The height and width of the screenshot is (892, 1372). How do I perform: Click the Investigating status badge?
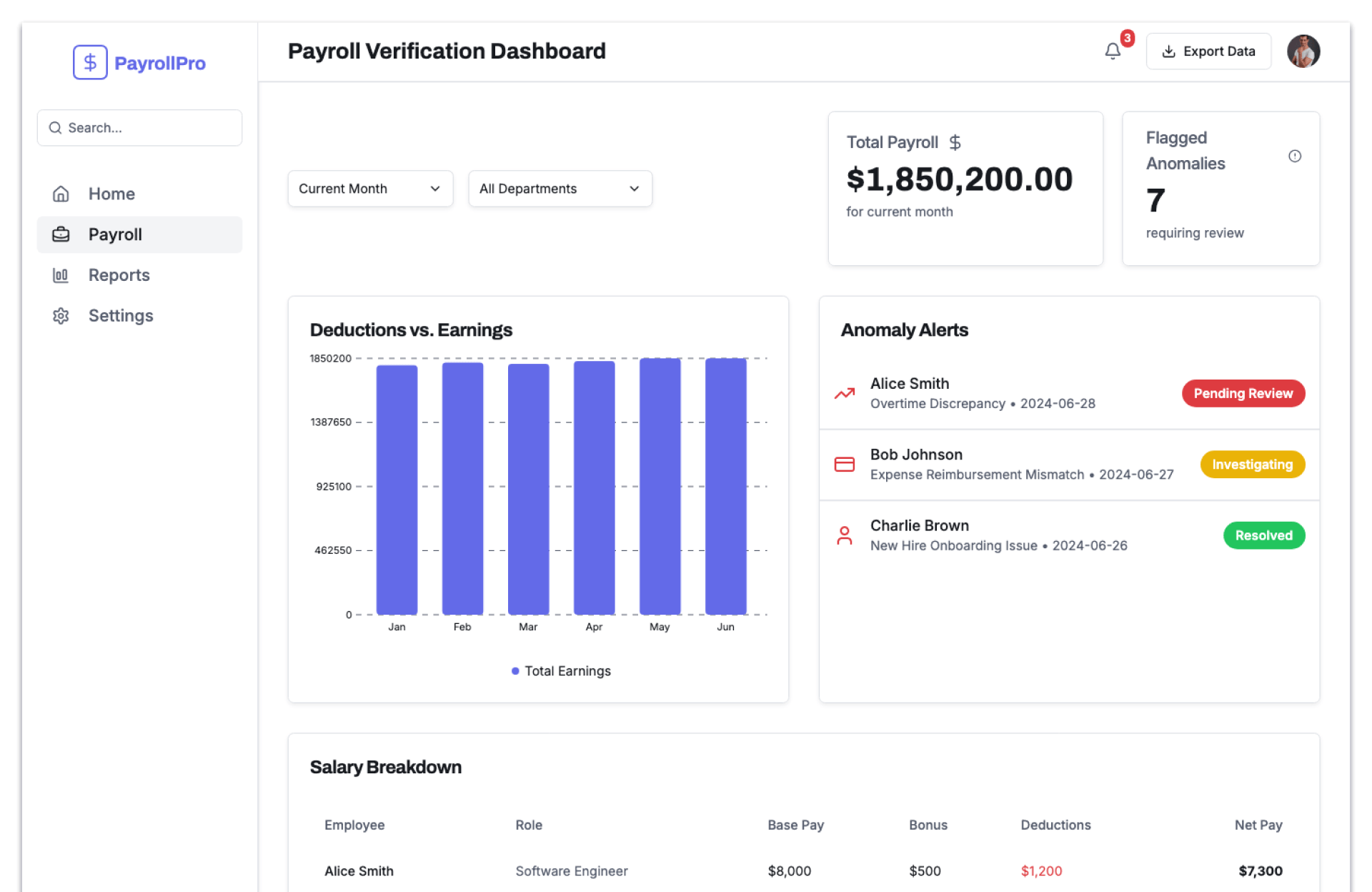point(1252,465)
